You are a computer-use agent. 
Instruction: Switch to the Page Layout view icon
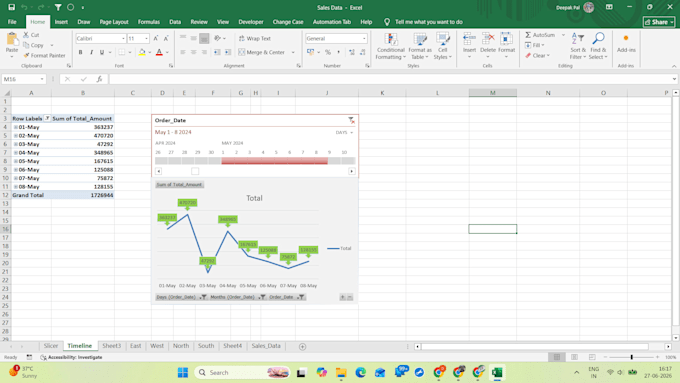click(x=574, y=357)
